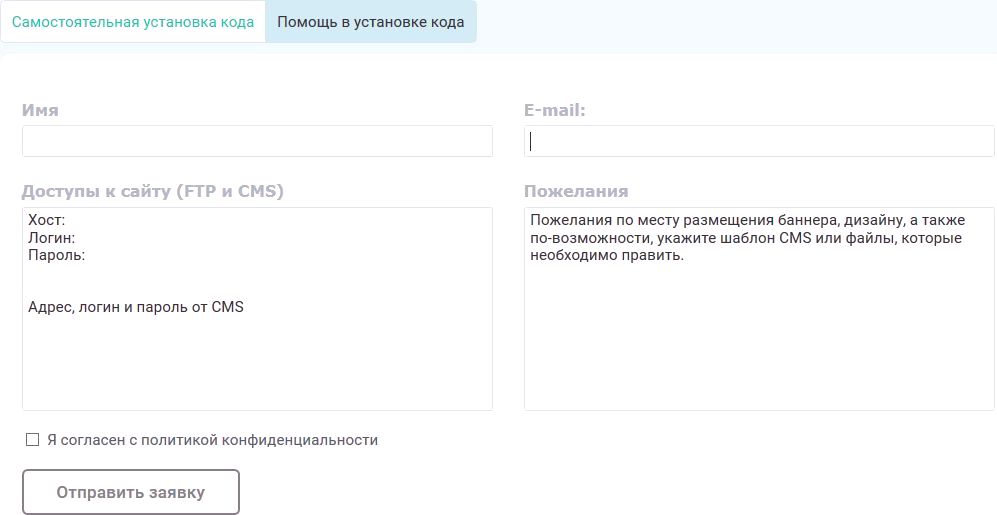Image resolution: width=997 pixels, height=515 pixels.
Task: Click the placeholder text about banner placement
Action: [746, 238]
